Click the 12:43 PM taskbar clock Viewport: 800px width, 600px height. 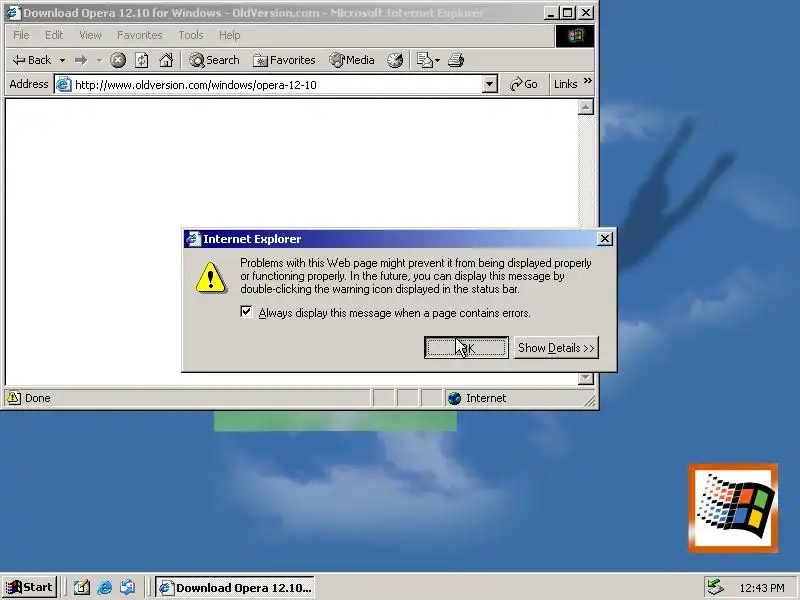pos(762,588)
